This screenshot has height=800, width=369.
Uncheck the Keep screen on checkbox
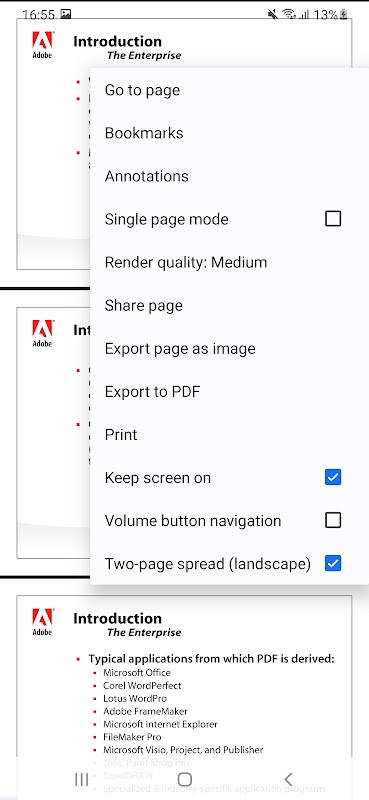click(x=333, y=478)
